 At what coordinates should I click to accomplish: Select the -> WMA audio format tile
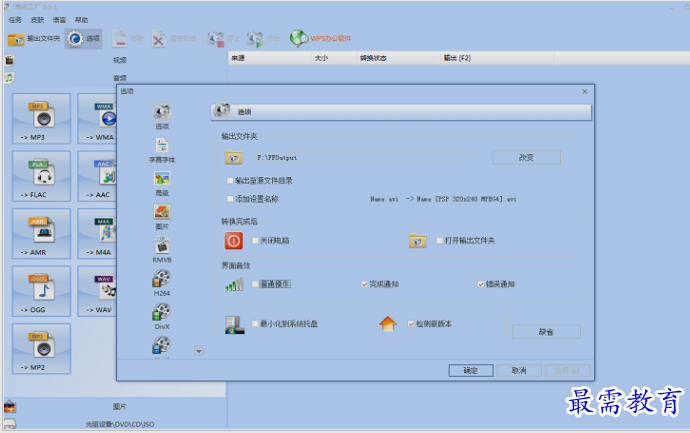[x=97, y=118]
